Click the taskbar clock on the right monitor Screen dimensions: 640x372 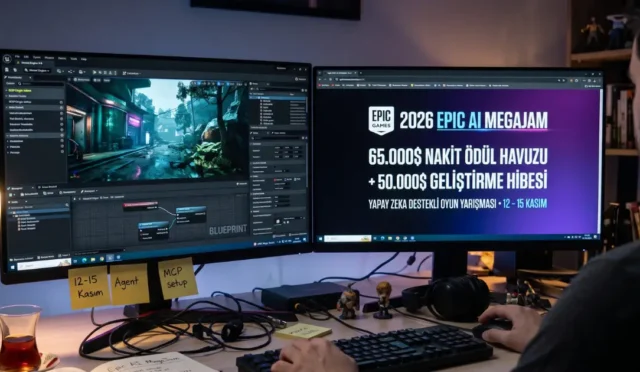pyautogui.click(x=587, y=237)
